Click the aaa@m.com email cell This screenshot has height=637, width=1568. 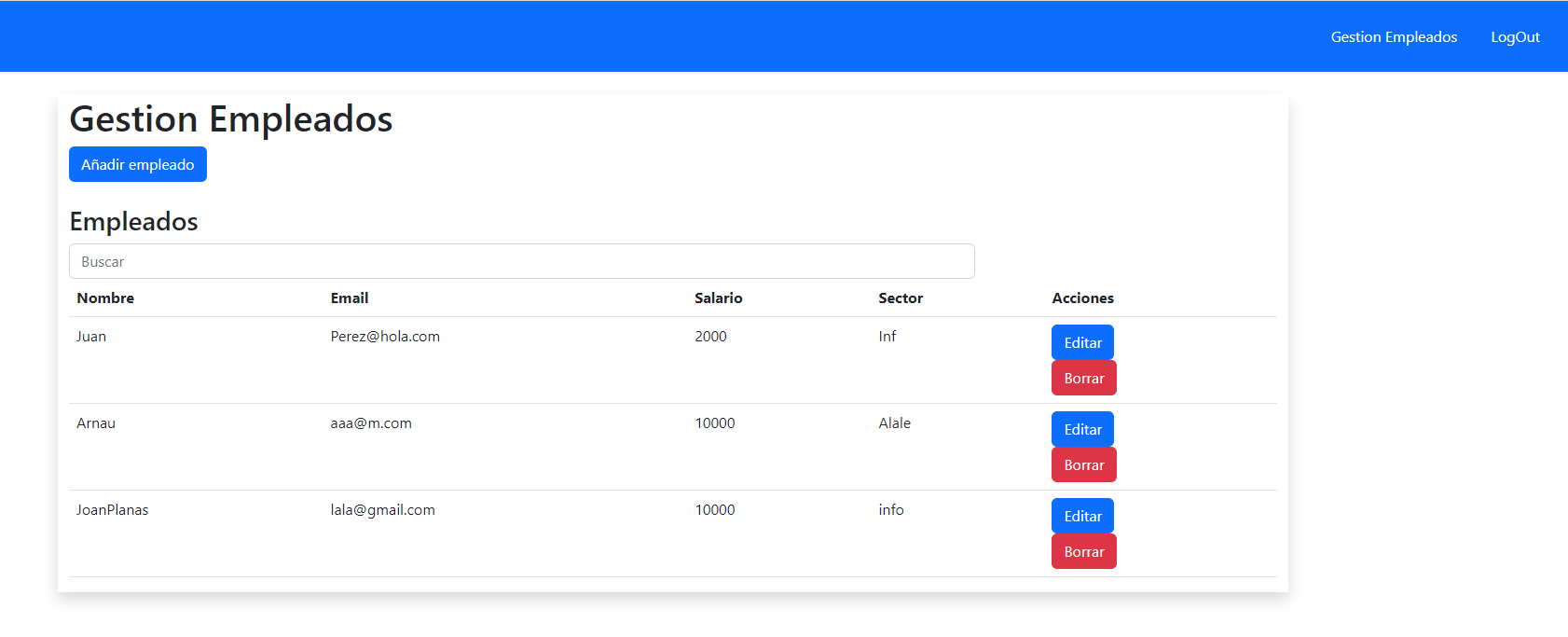click(371, 423)
